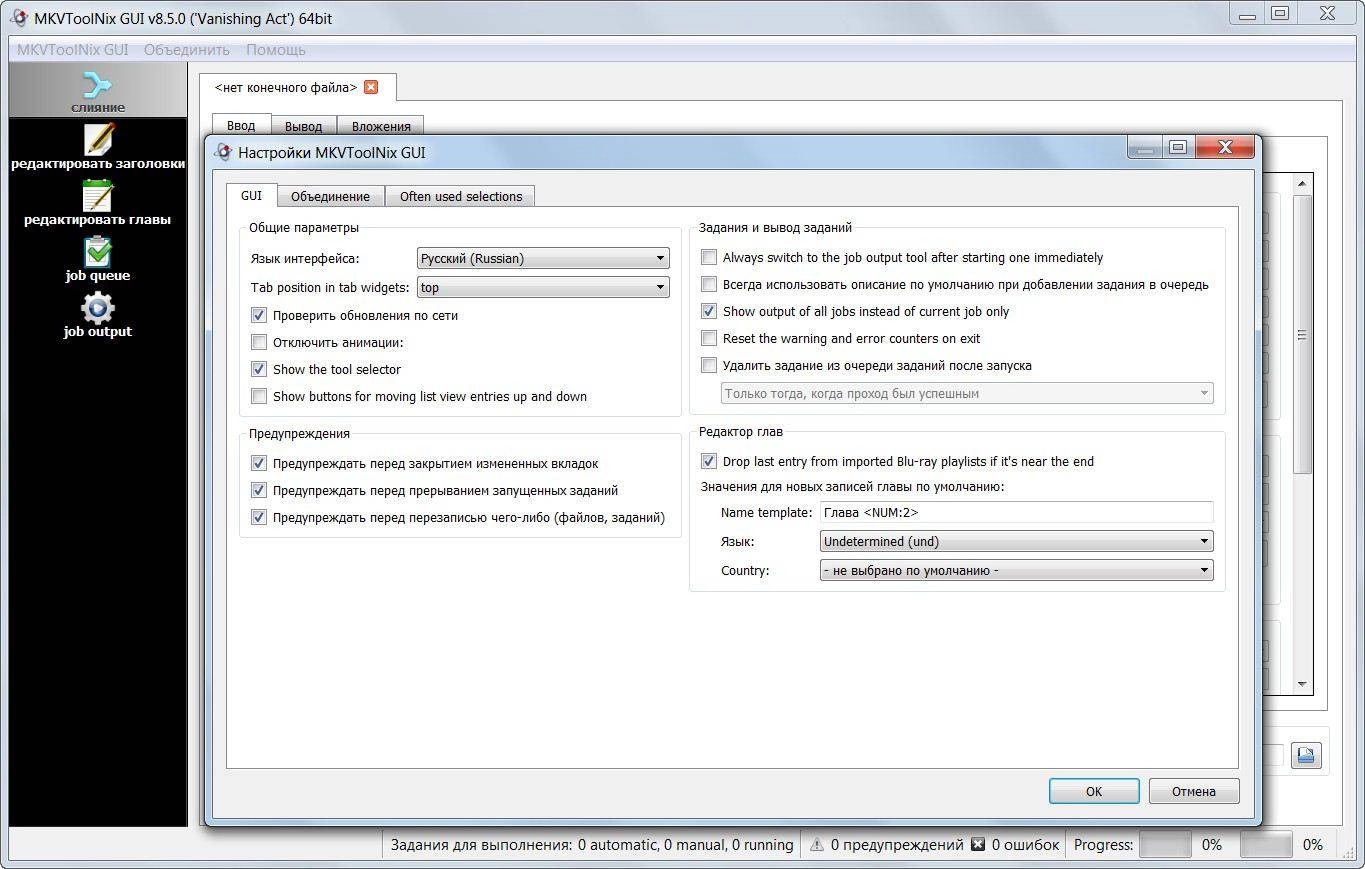Toggle Show output of all jobs checkbox
This screenshot has width=1365, height=869.
[x=709, y=311]
